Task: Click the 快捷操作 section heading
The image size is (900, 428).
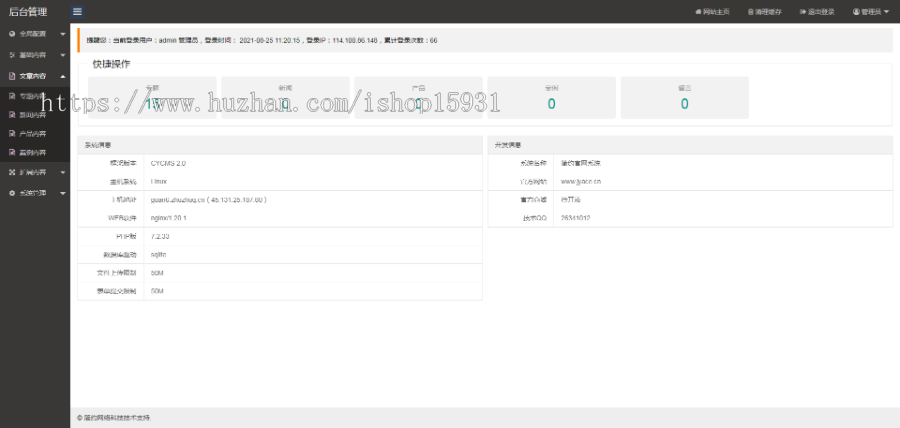Action: click(x=111, y=64)
